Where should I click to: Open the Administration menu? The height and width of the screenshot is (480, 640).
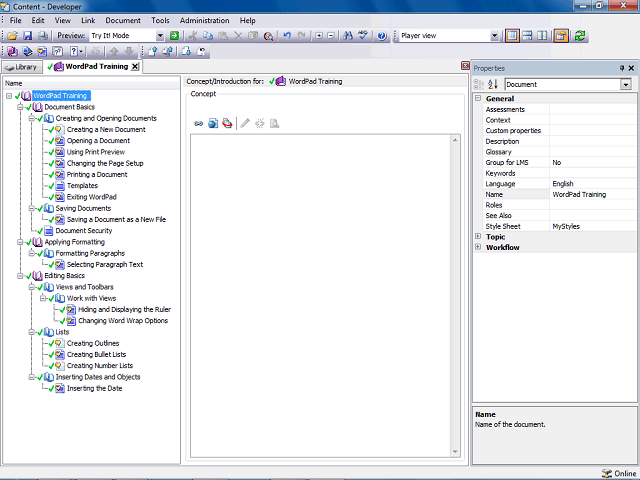pos(204,20)
